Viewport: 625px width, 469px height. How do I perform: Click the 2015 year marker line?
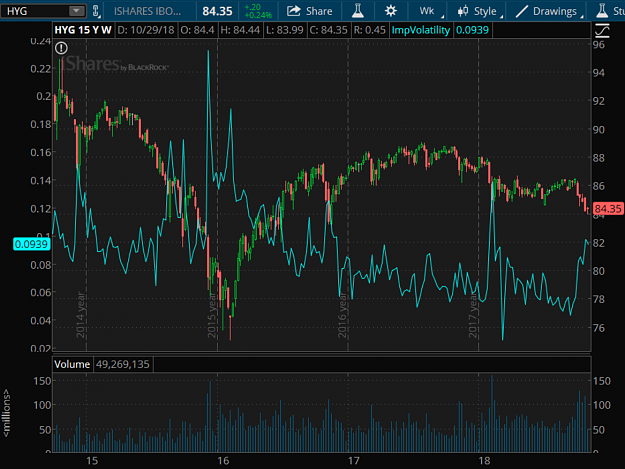tap(217, 195)
